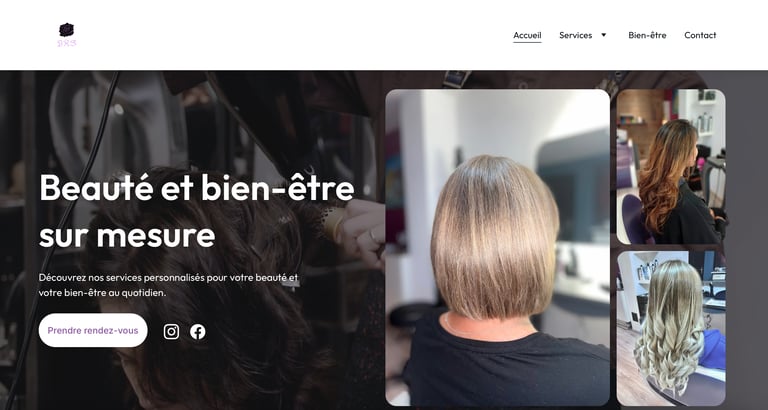
Task: Click the Prendre rendez-vous button
Action: coord(93,330)
